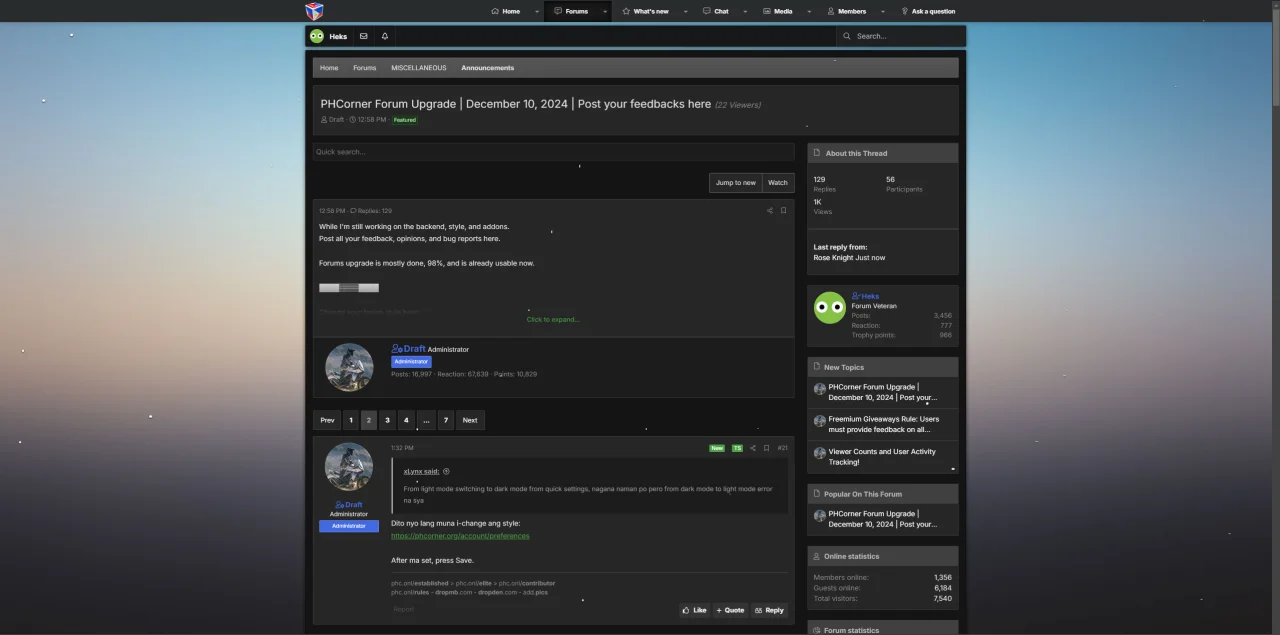Open the Forums navigation tab
The image size is (1280, 635).
click(571, 12)
